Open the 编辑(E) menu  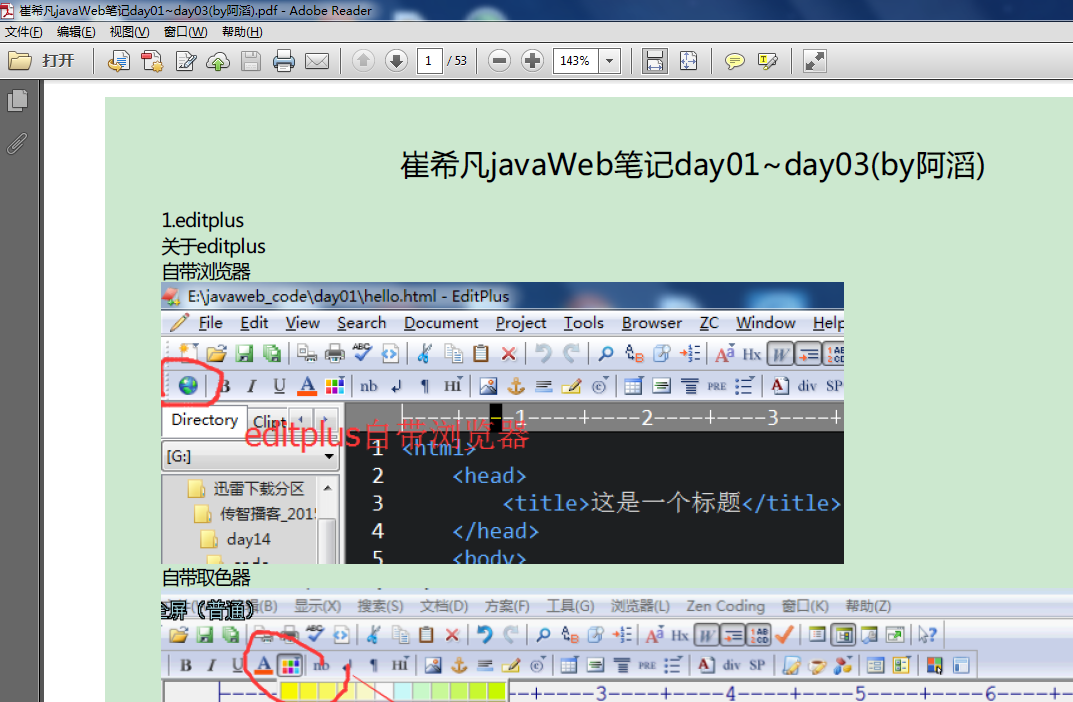click(x=76, y=31)
